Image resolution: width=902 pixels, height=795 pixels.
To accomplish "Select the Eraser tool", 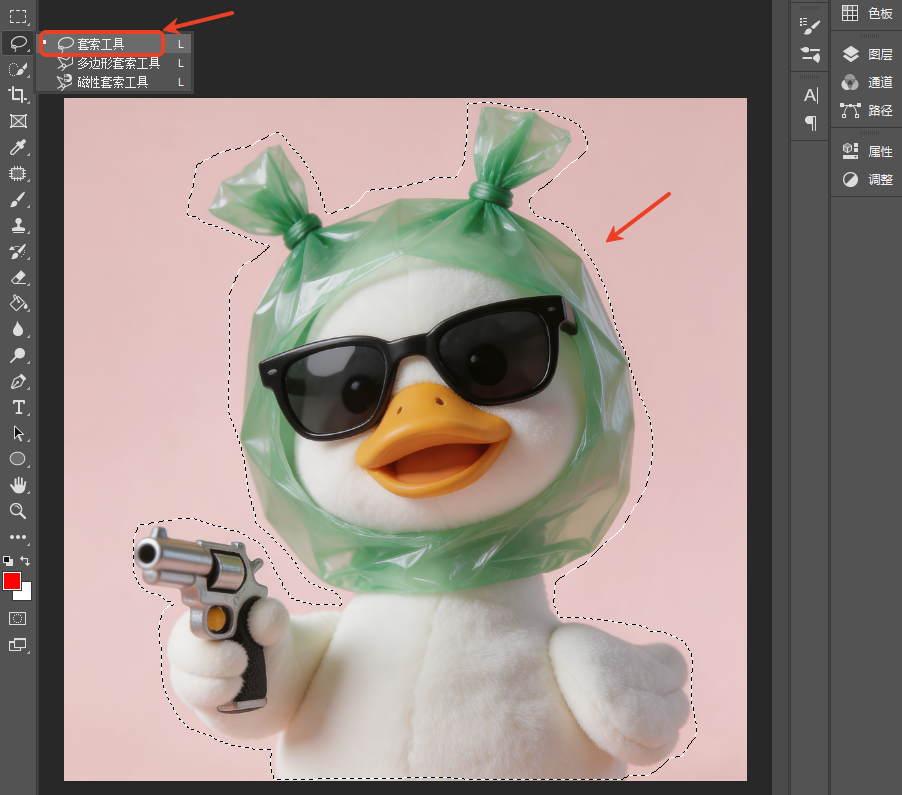I will (x=18, y=278).
